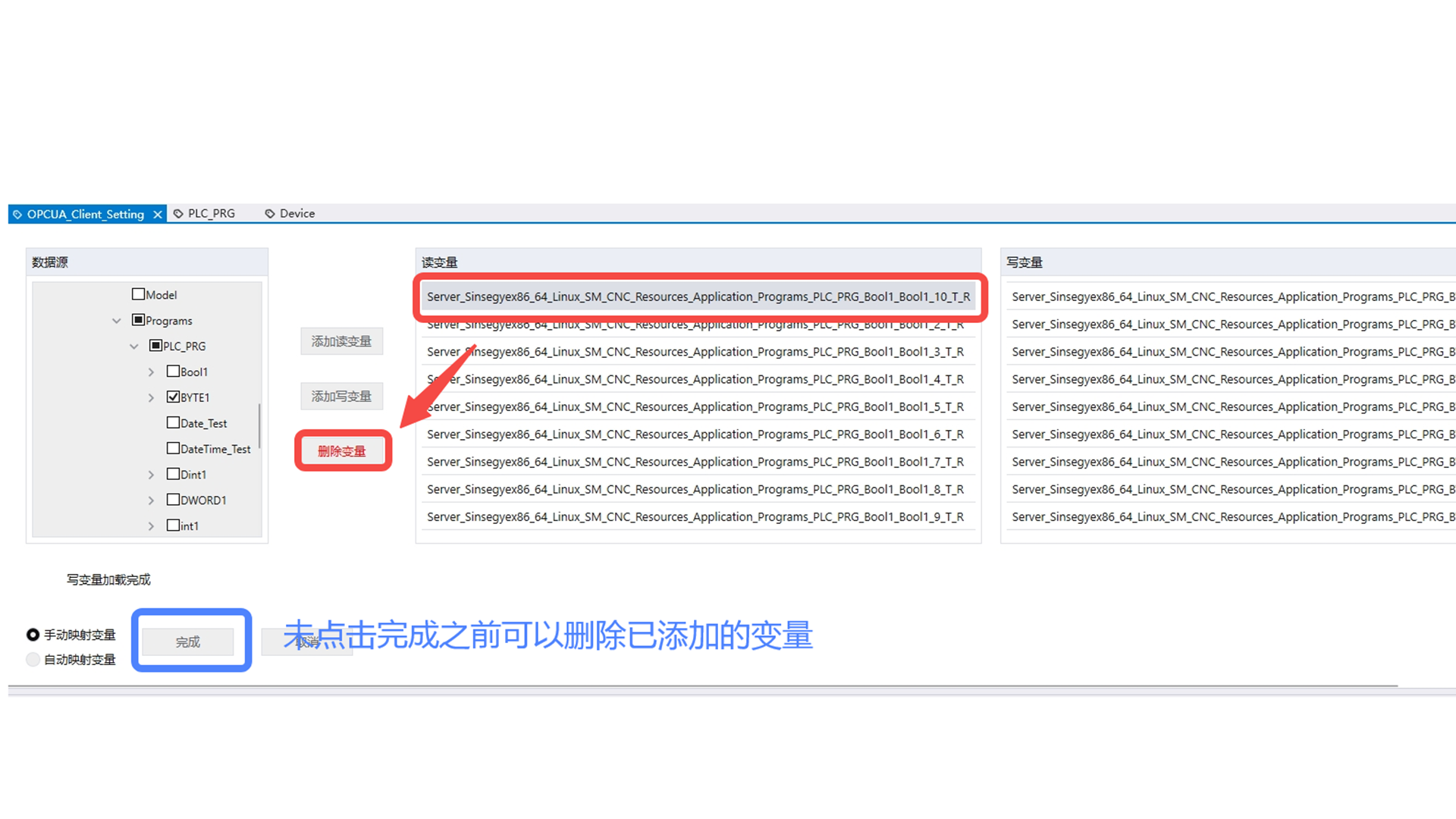1456x819 pixels.
Task: Tick the DateTime_Test checkbox
Action: click(173, 448)
